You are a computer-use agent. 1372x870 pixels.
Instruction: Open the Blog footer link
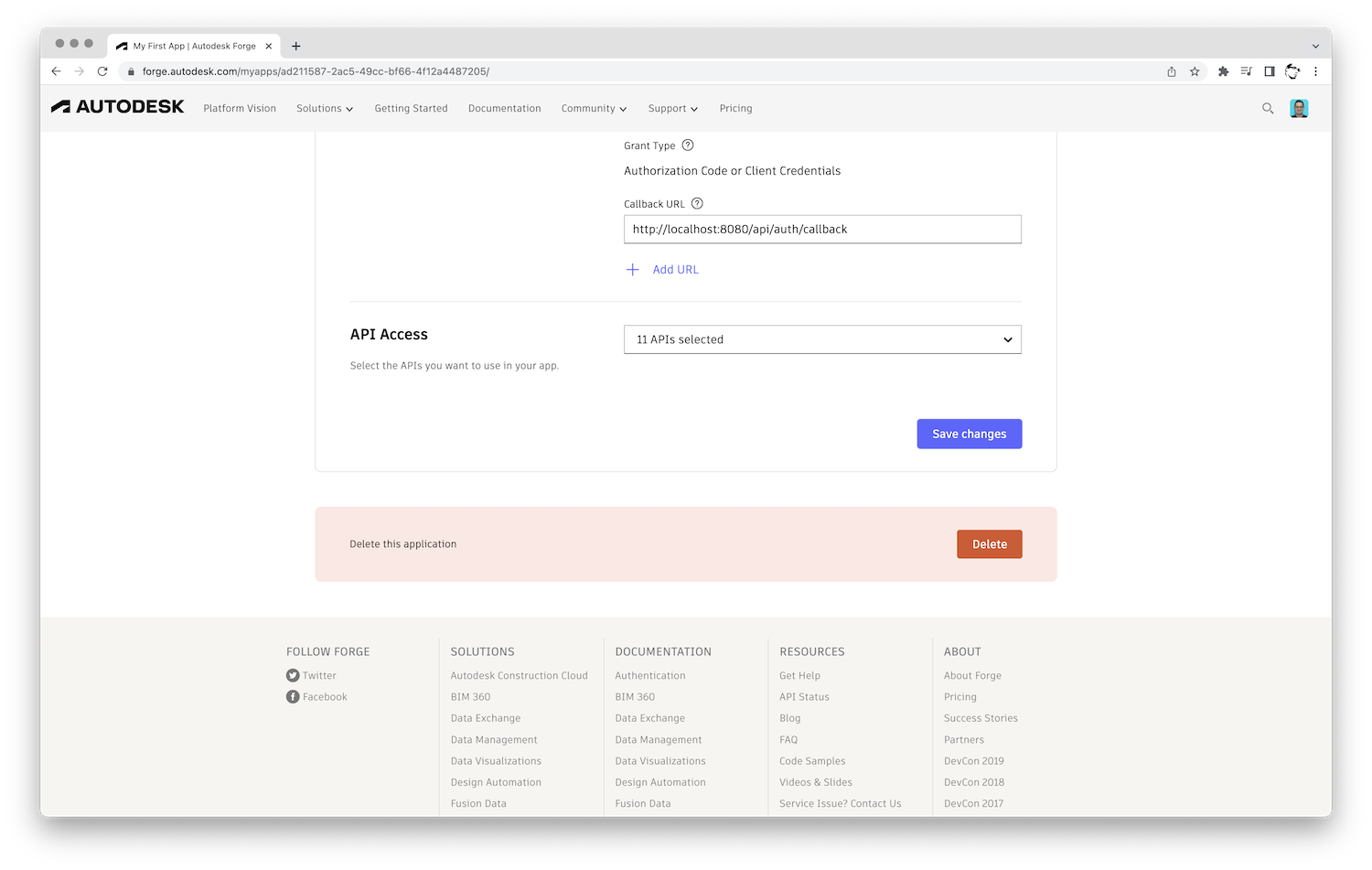pos(789,718)
